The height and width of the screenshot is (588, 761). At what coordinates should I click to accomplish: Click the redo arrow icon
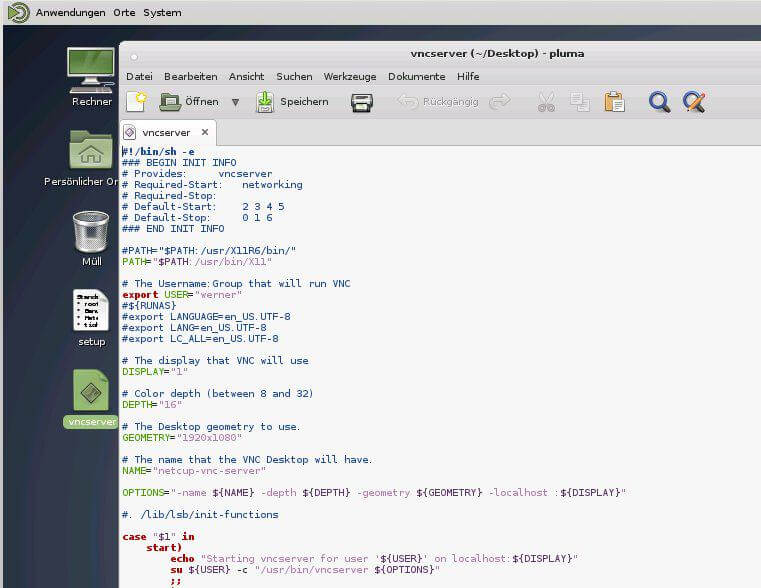click(500, 102)
